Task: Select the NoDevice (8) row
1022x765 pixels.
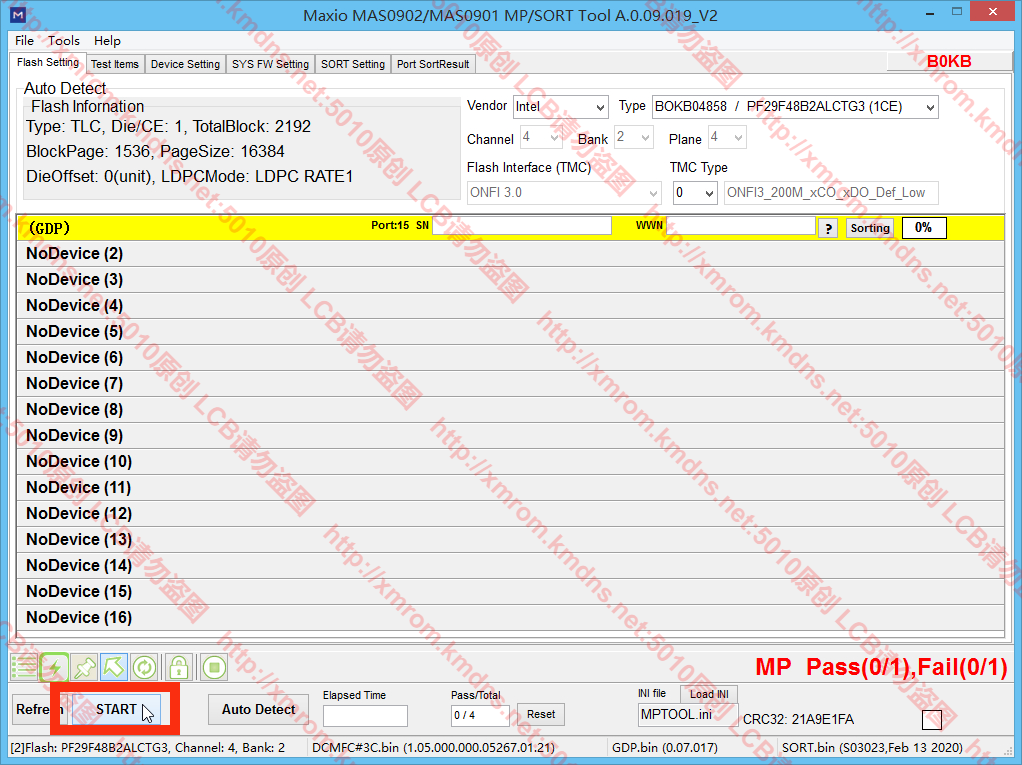Action: coord(510,410)
